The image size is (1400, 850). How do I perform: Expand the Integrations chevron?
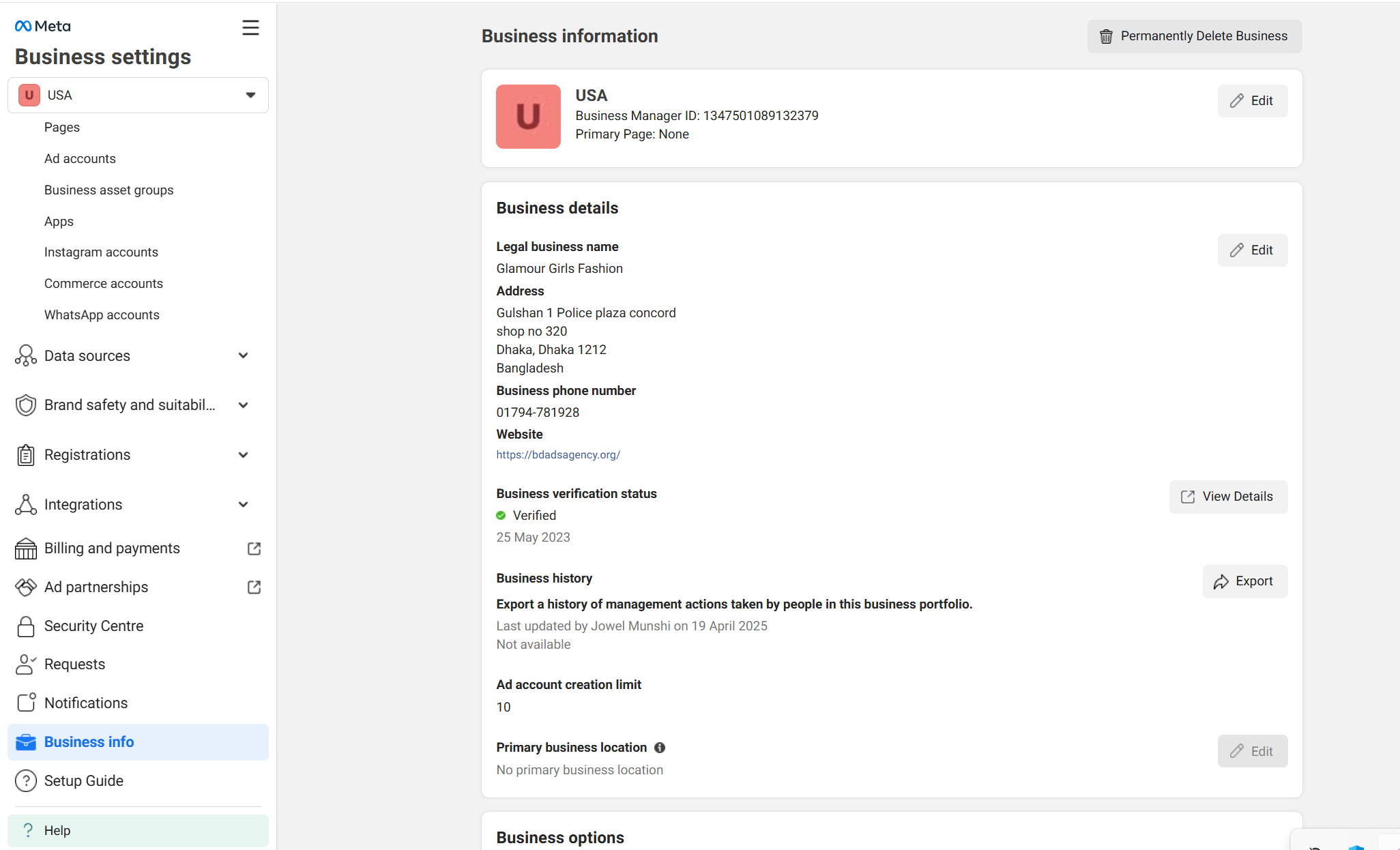pyautogui.click(x=243, y=505)
